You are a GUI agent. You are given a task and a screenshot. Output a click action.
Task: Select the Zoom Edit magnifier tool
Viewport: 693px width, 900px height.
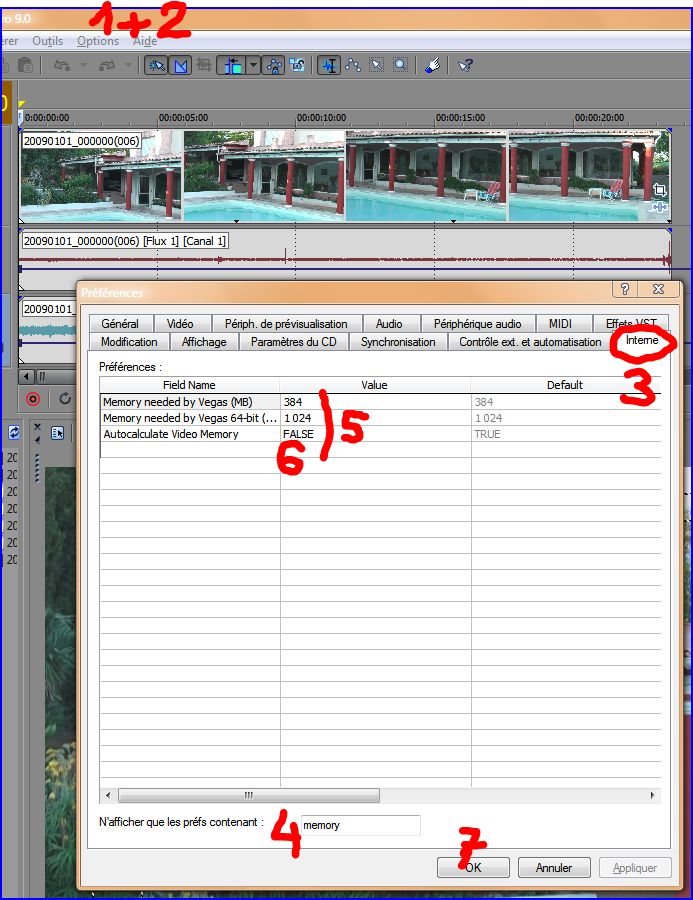tap(400, 65)
